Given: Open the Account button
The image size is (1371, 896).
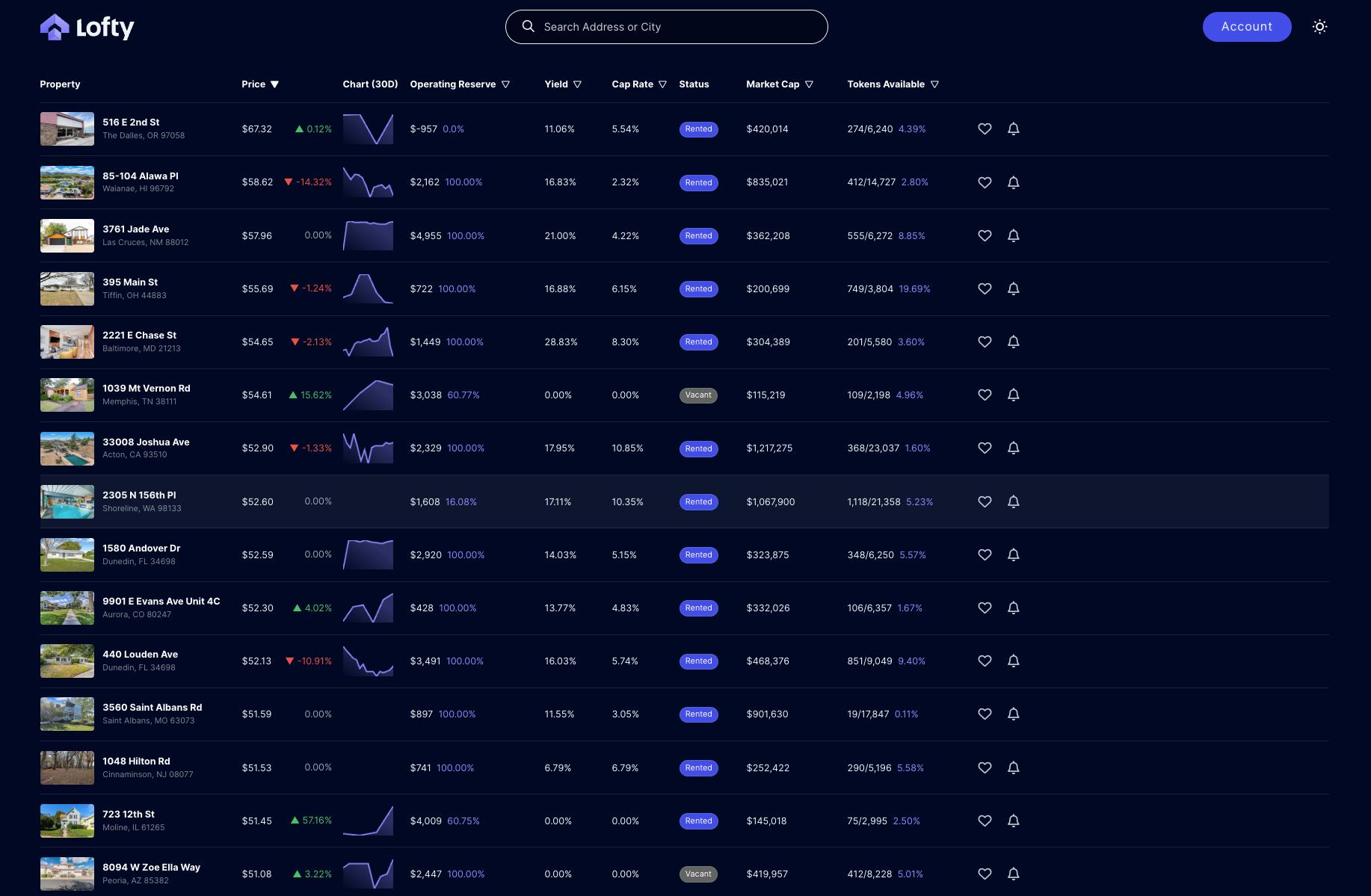Looking at the screenshot, I should tap(1246, 27).
